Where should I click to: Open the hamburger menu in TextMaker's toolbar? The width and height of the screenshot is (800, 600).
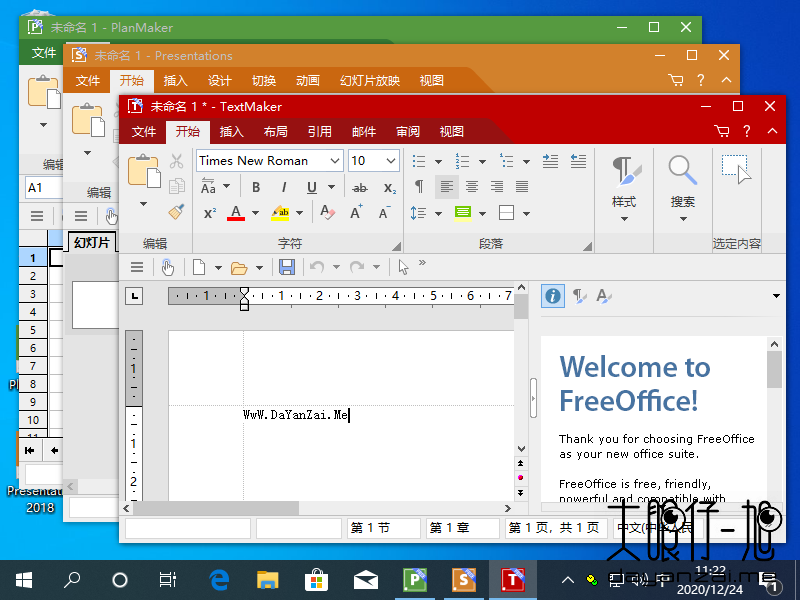[137, 267]
